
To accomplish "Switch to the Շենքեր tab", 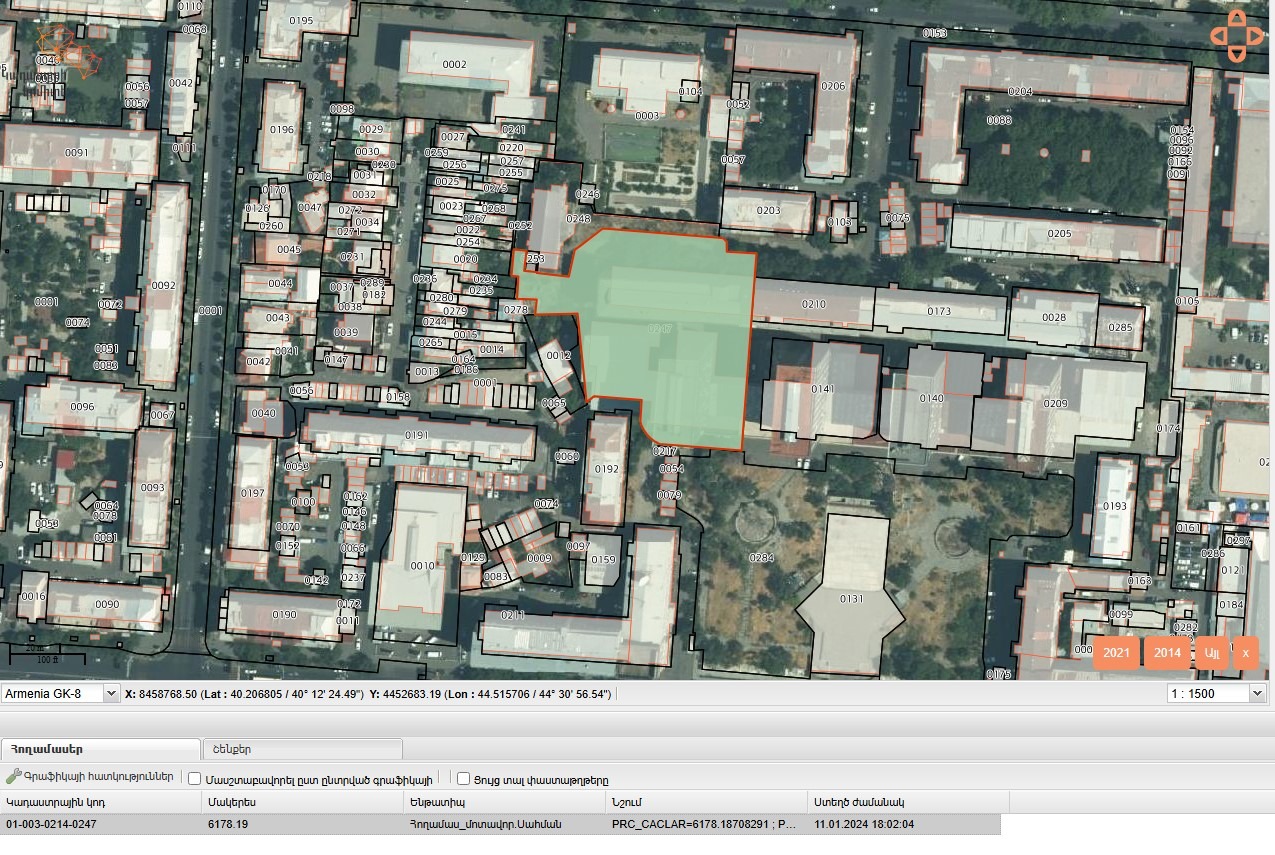I will (302, 748).
